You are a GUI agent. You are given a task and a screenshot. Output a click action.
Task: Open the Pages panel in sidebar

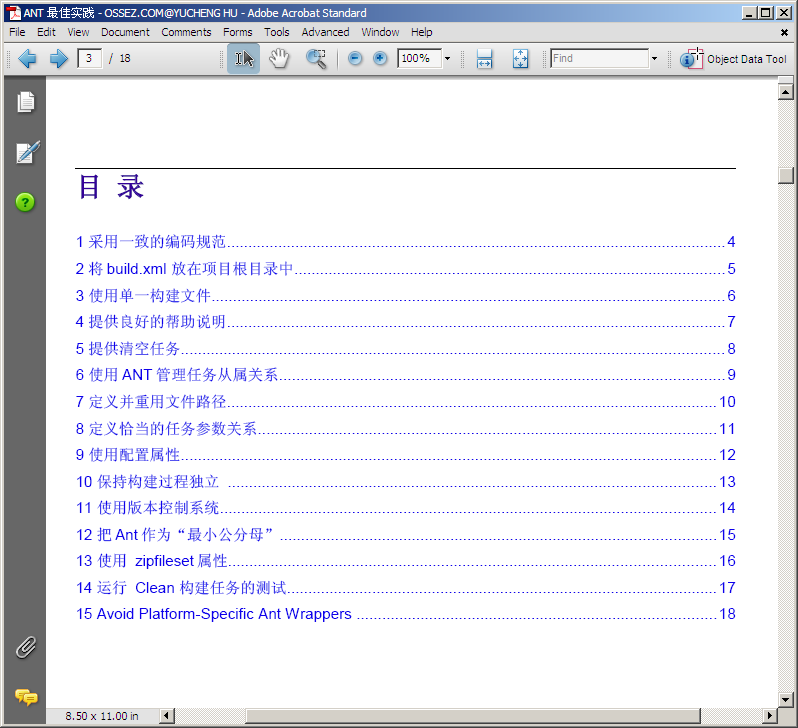[x=25, y=102]
